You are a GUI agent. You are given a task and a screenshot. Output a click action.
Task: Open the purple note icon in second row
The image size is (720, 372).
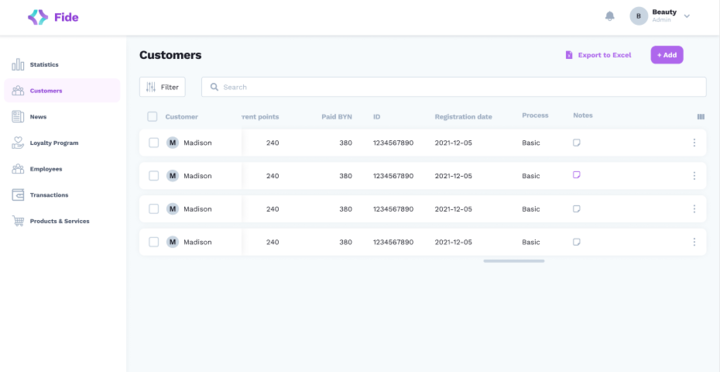click(x=576, y=175)
